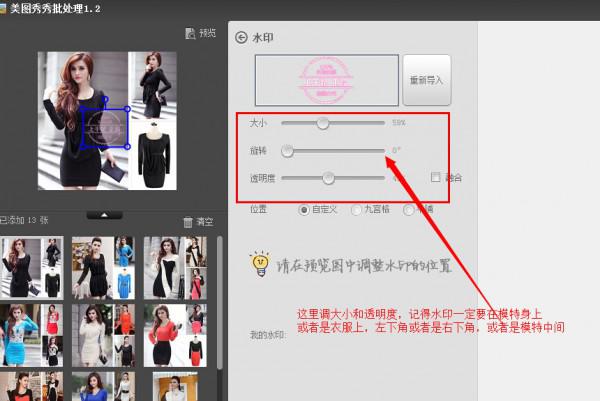Select the 平铺 position radio button
Screen dimensions: 600x401
click(x=408, y=210)
